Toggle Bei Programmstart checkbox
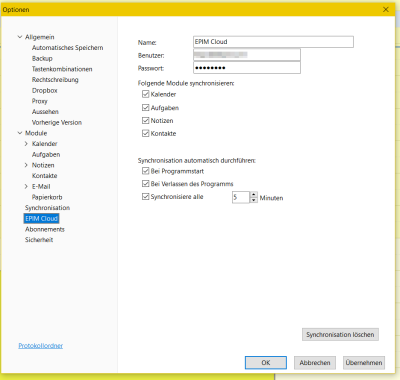Viewport: 400px width, 380px height. [x=145, y=171]
